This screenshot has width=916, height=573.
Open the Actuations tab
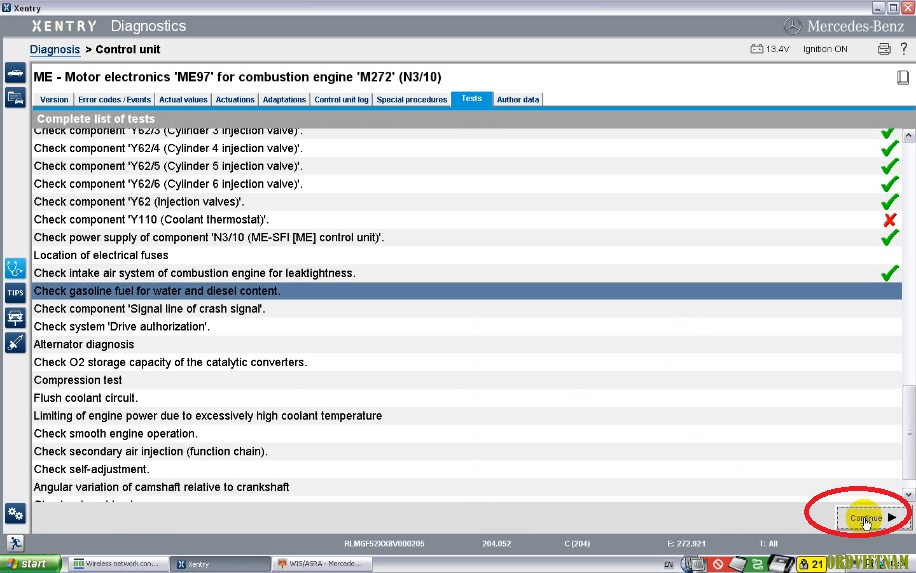tap(235, 100)
